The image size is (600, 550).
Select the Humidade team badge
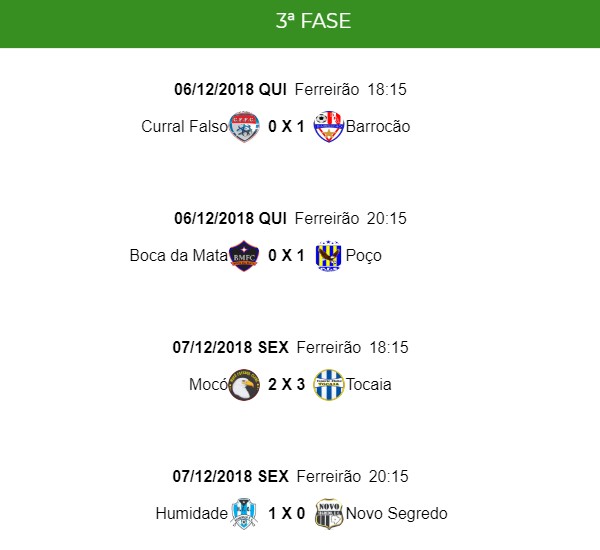click(x=244, y=513)
